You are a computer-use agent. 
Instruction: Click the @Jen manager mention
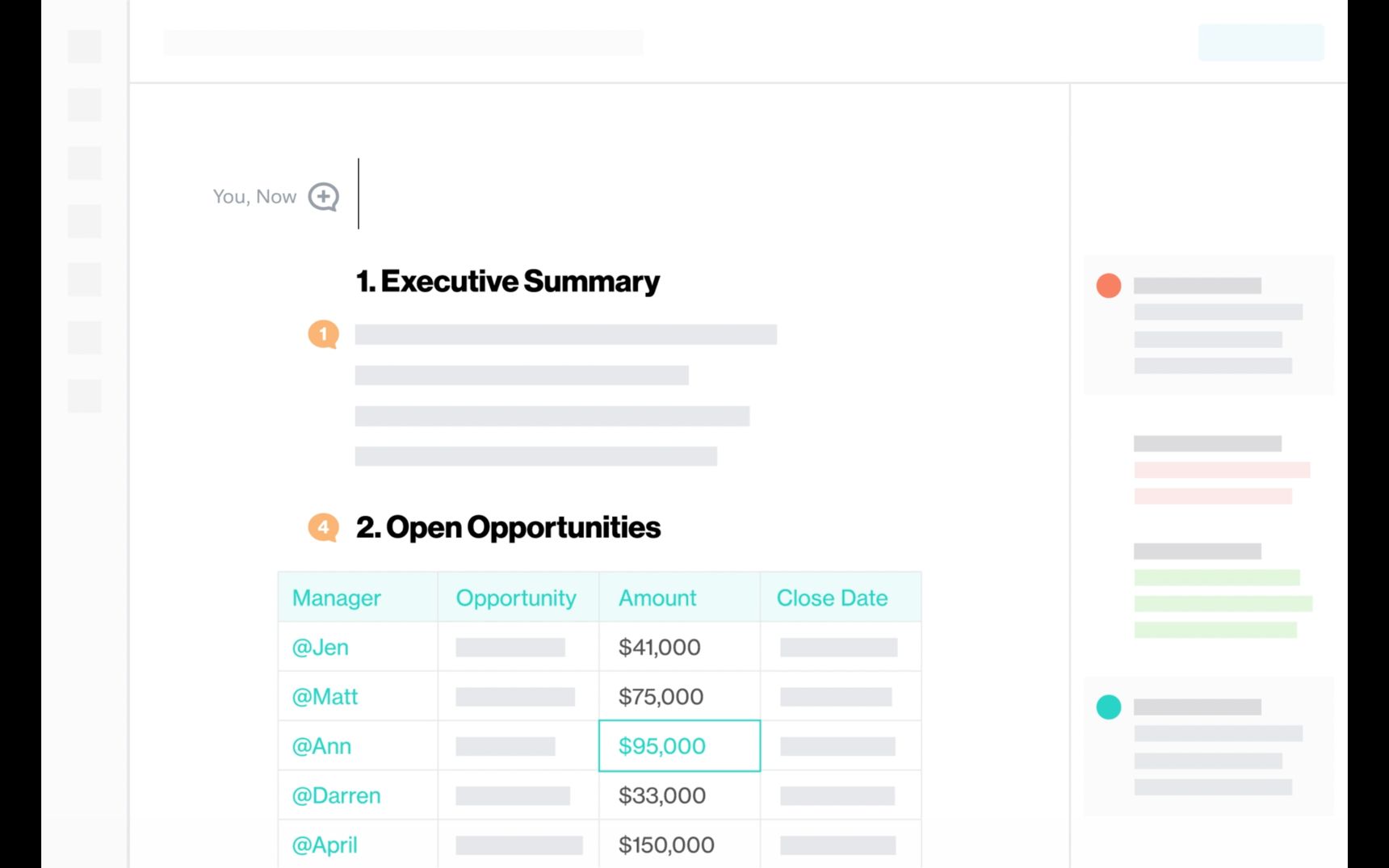[x=321, y=647]
